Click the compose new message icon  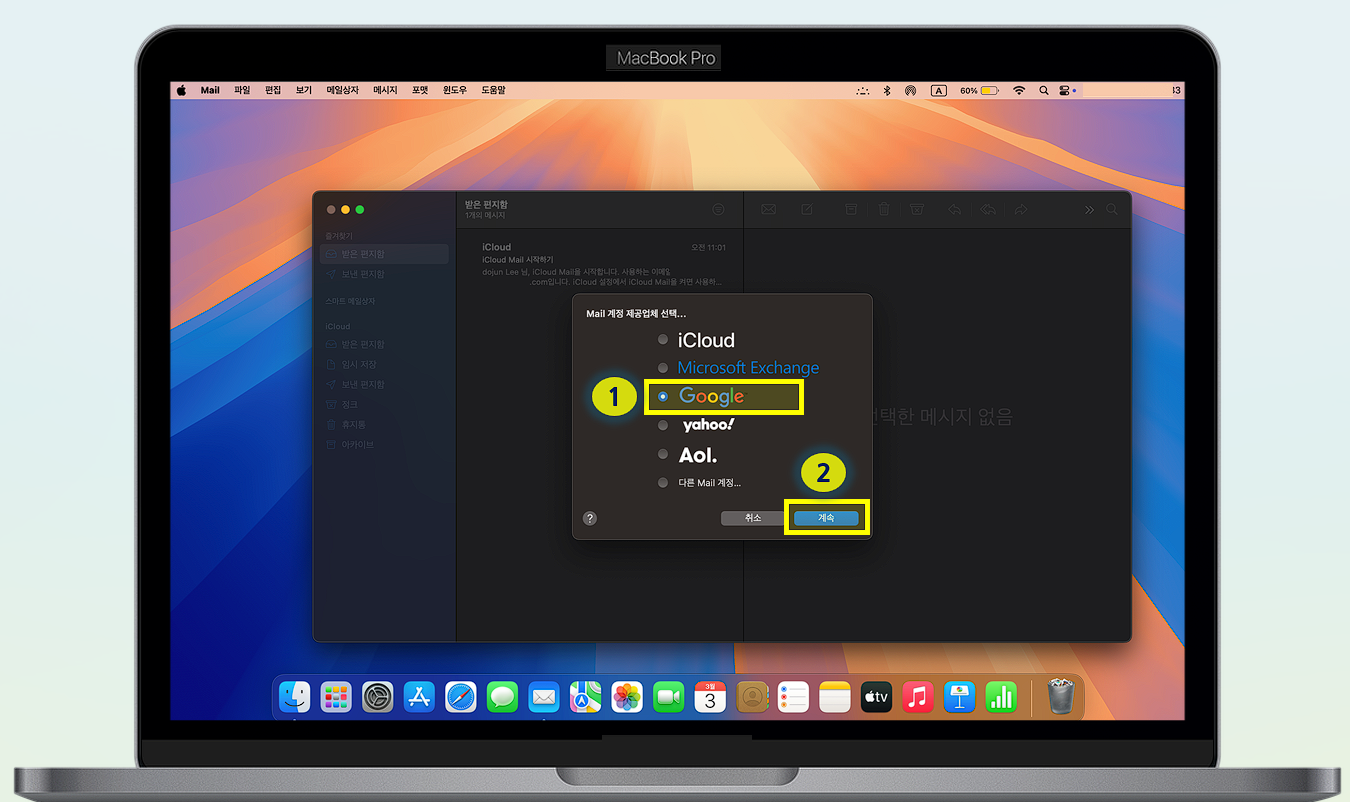806,210
